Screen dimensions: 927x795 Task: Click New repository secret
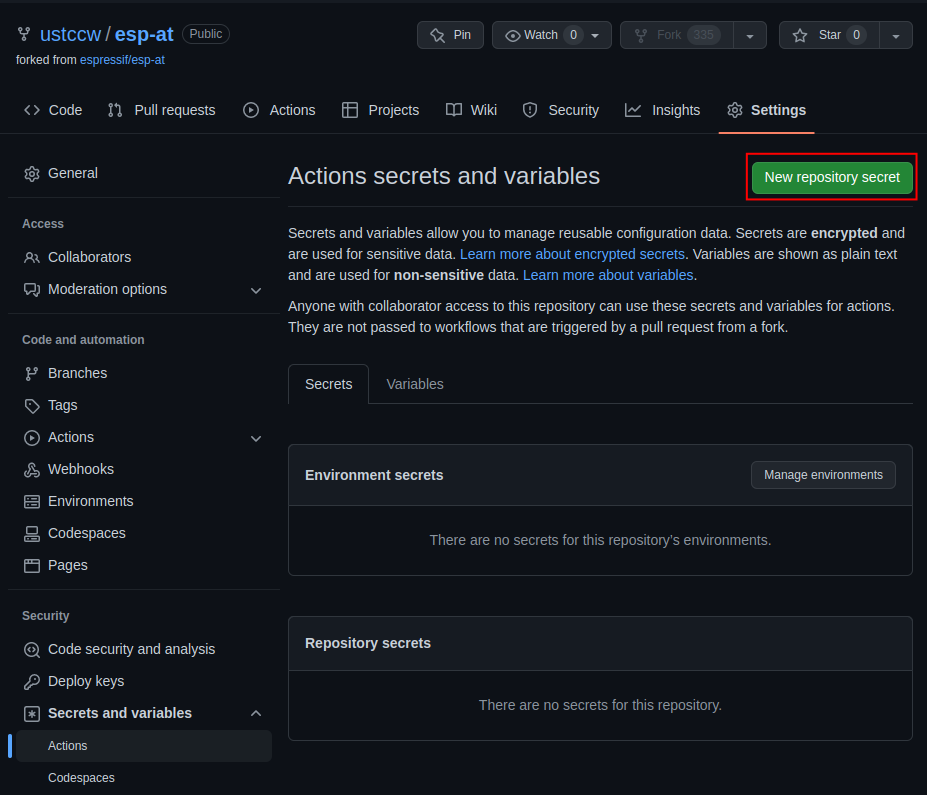[831, 176]
